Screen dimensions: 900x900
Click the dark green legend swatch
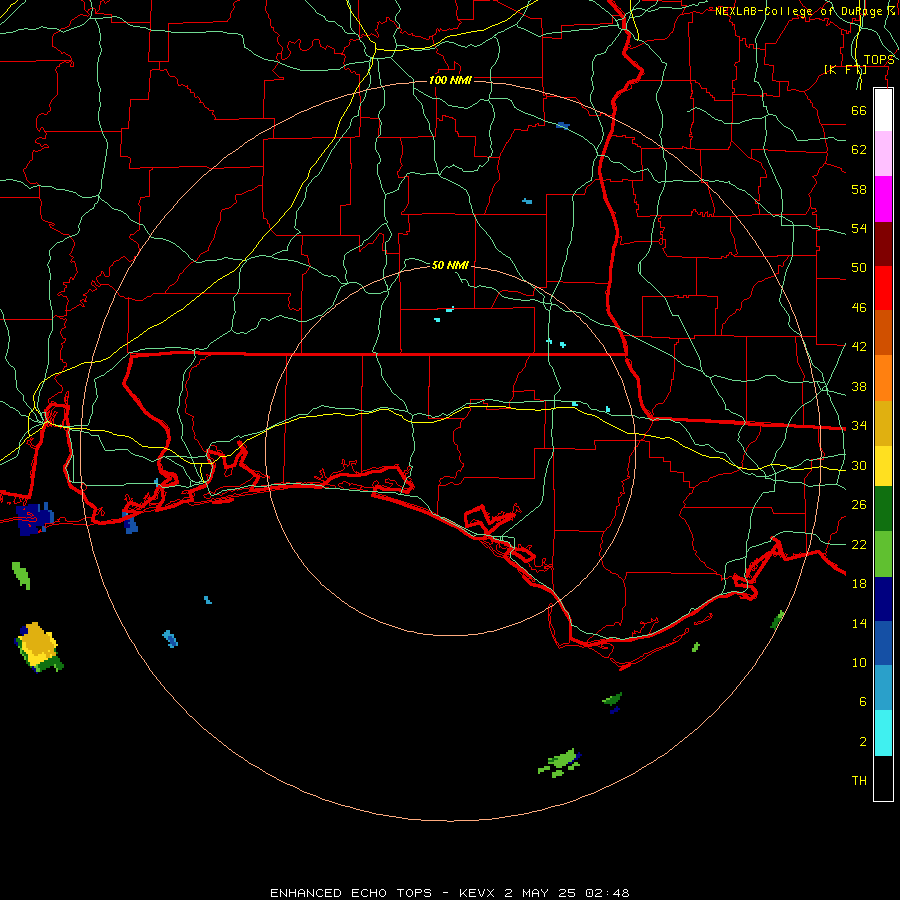(x=883, y=509)
